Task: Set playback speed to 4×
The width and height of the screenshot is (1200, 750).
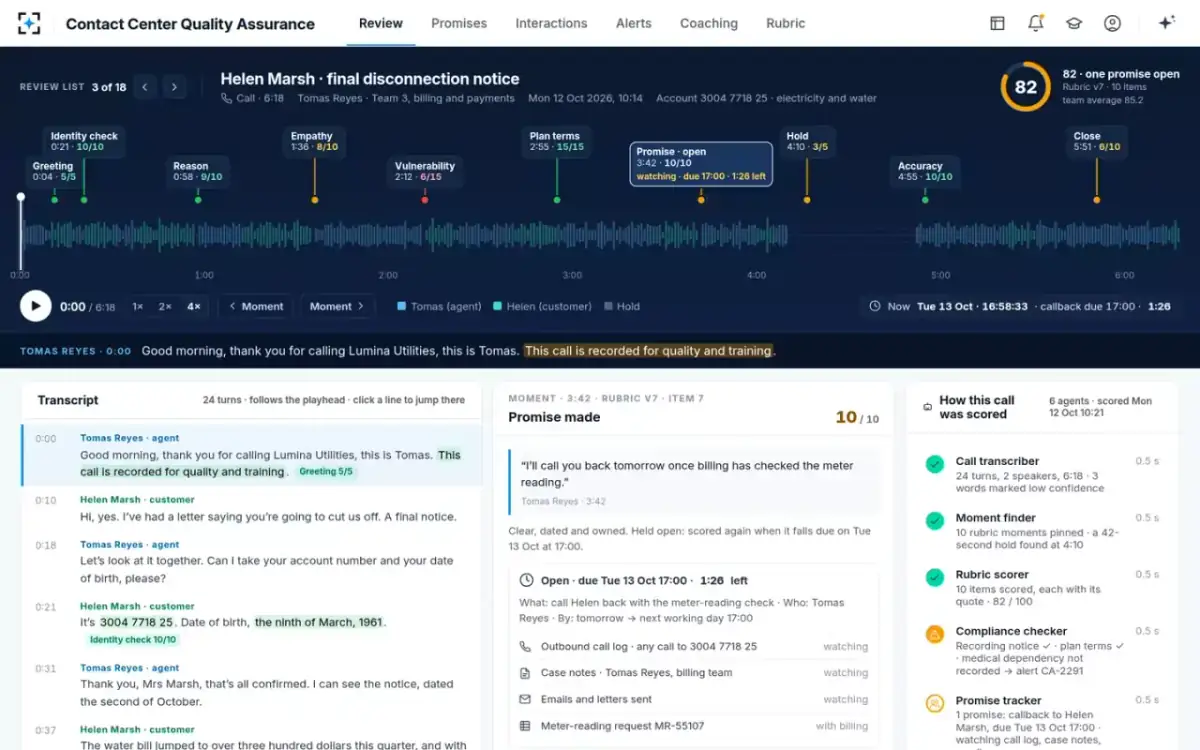Action: [193, 306]
